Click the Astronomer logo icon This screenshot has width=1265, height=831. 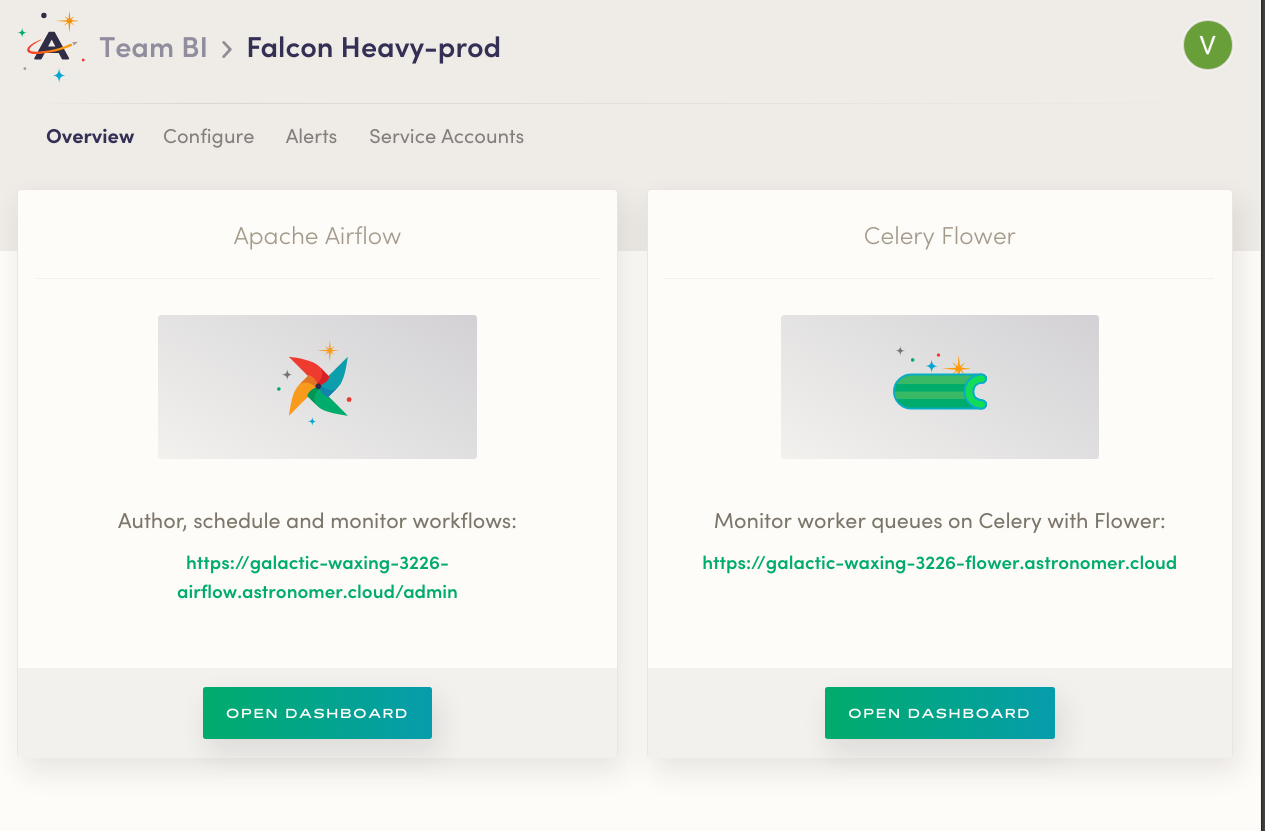[x=51, y=46]
